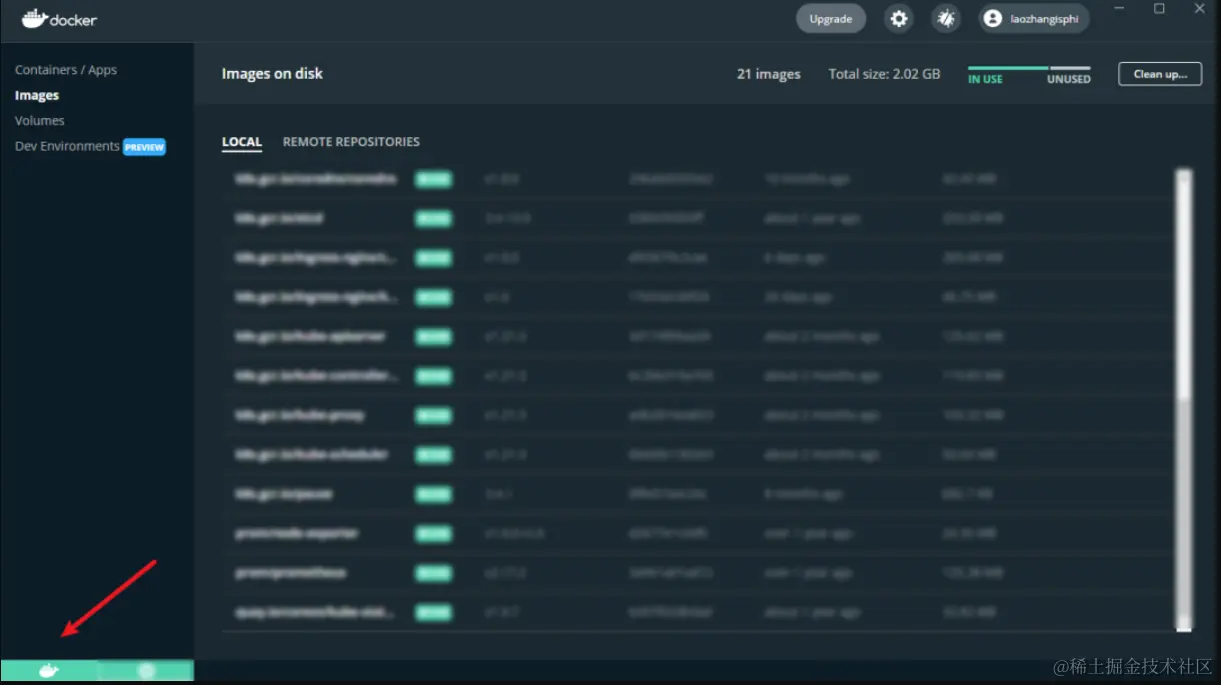This screenshot has width=1221, height=685.
Task: Select Images in the sidebar
Action: (x=37, y=95)
